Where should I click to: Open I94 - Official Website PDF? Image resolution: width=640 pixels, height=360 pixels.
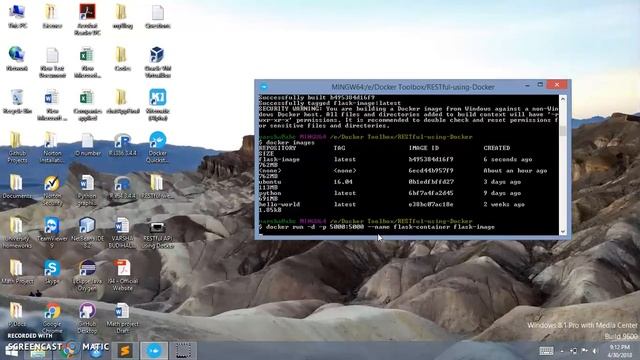click(x=122, y=275)
